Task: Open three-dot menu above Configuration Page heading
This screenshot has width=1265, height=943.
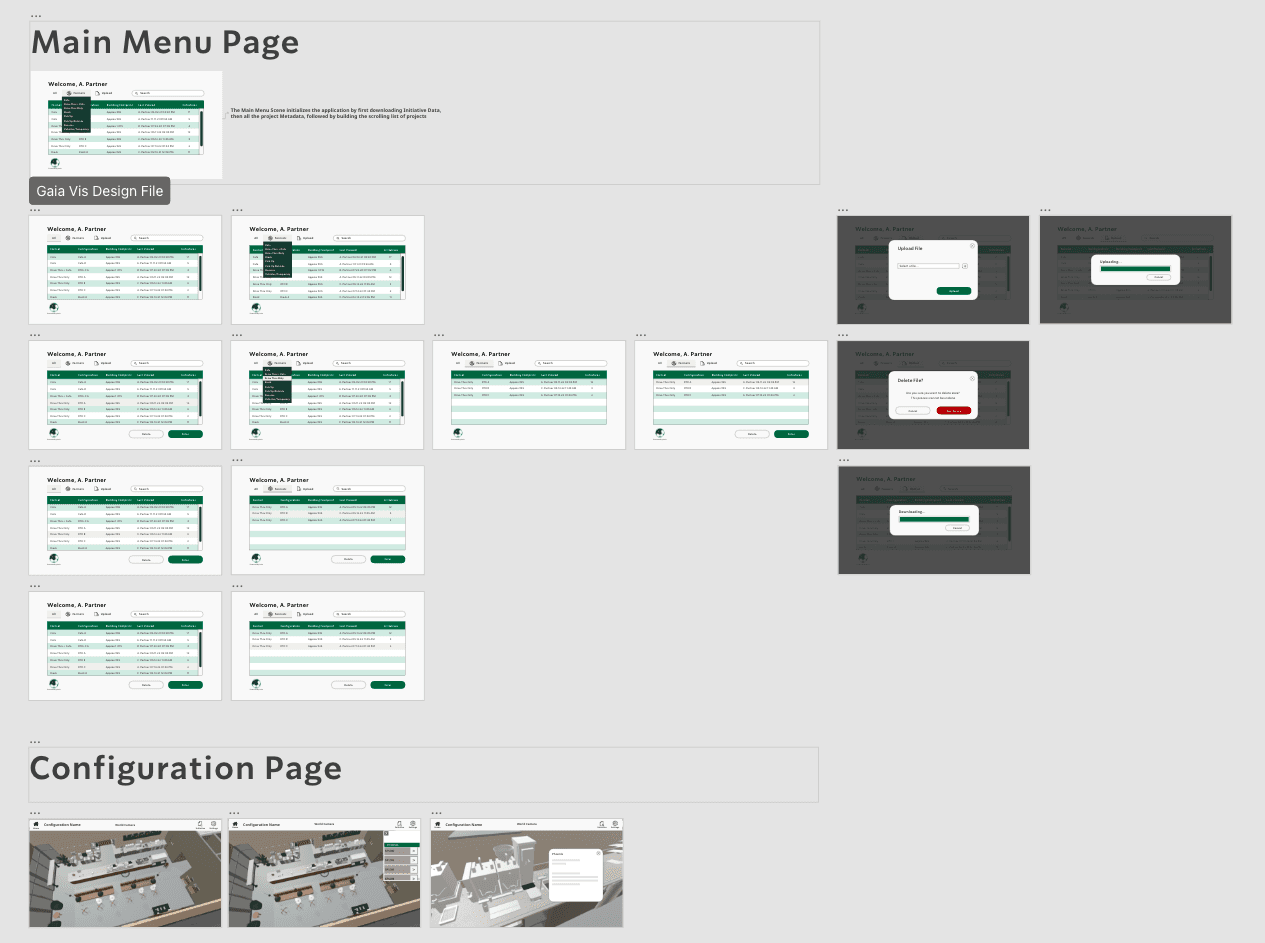Action: click(36, 742)
